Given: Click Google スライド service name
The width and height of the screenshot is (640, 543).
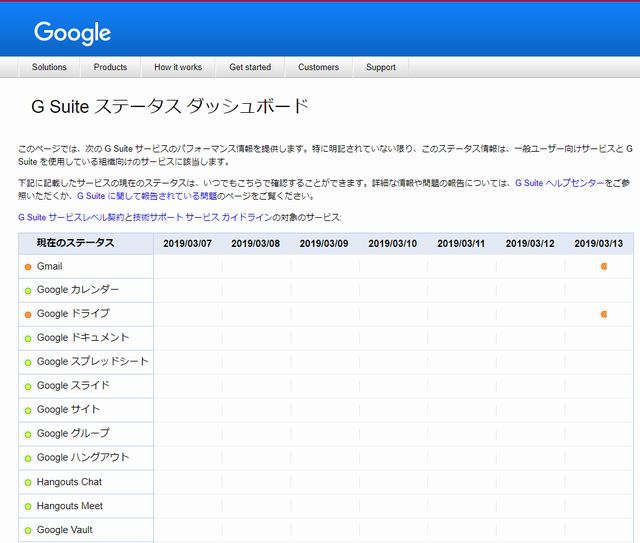Looking at the screenshot, I should (x=73, y=385).
